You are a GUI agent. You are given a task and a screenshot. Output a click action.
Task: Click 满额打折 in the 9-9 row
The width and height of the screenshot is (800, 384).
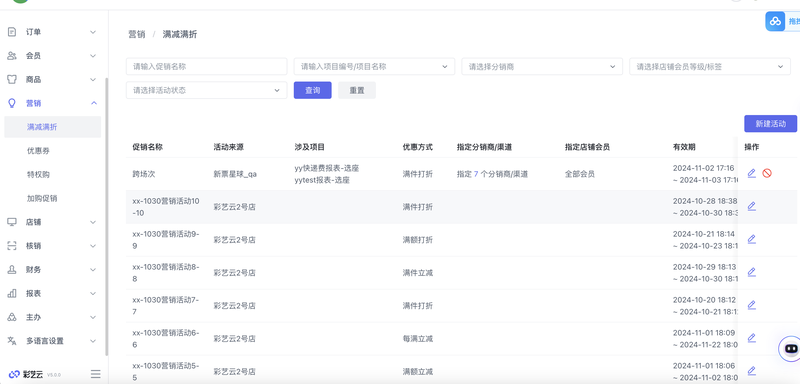(417, 240)
